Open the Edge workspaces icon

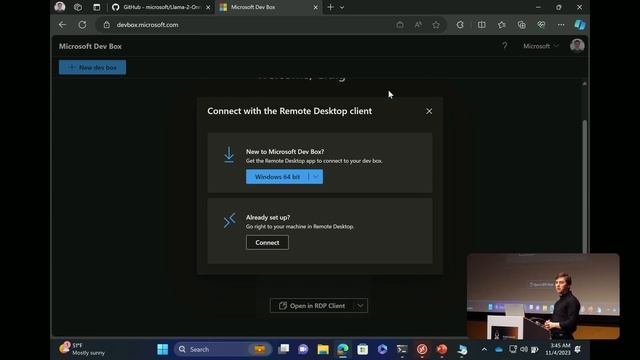coord(78,7)
